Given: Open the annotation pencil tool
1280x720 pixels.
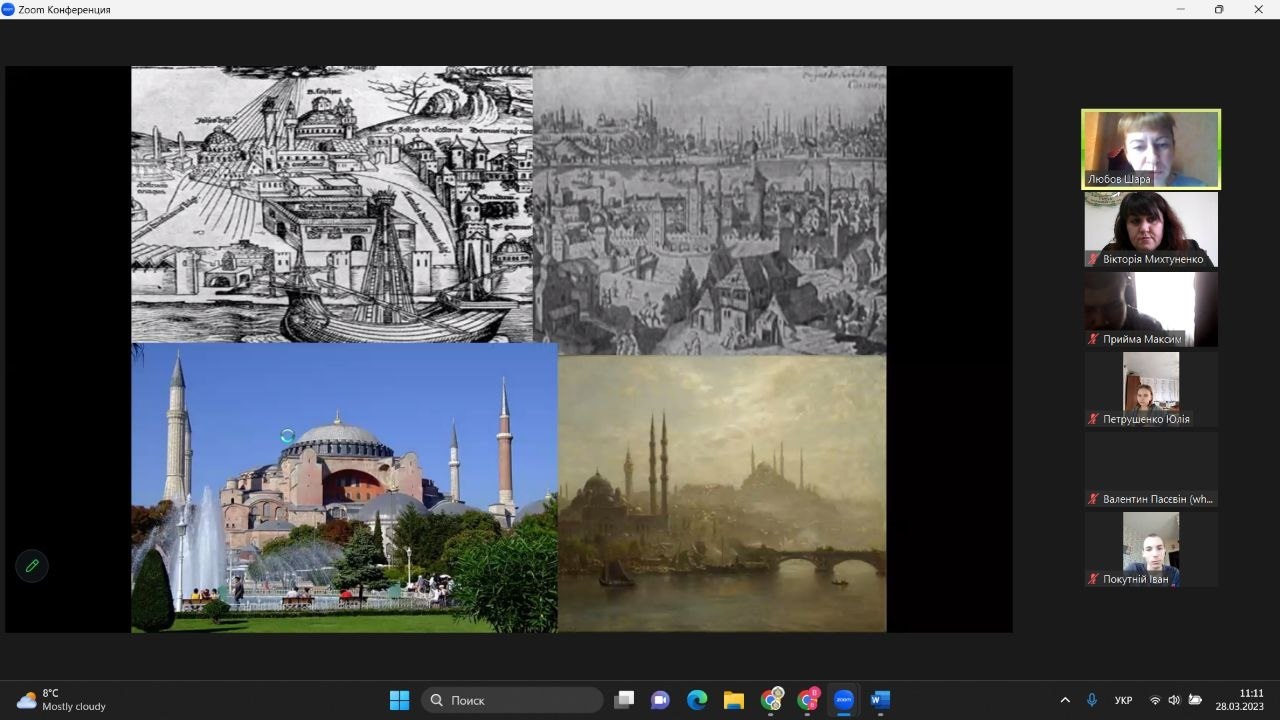Looking at the screenshot, I should (x=32, y=566).
